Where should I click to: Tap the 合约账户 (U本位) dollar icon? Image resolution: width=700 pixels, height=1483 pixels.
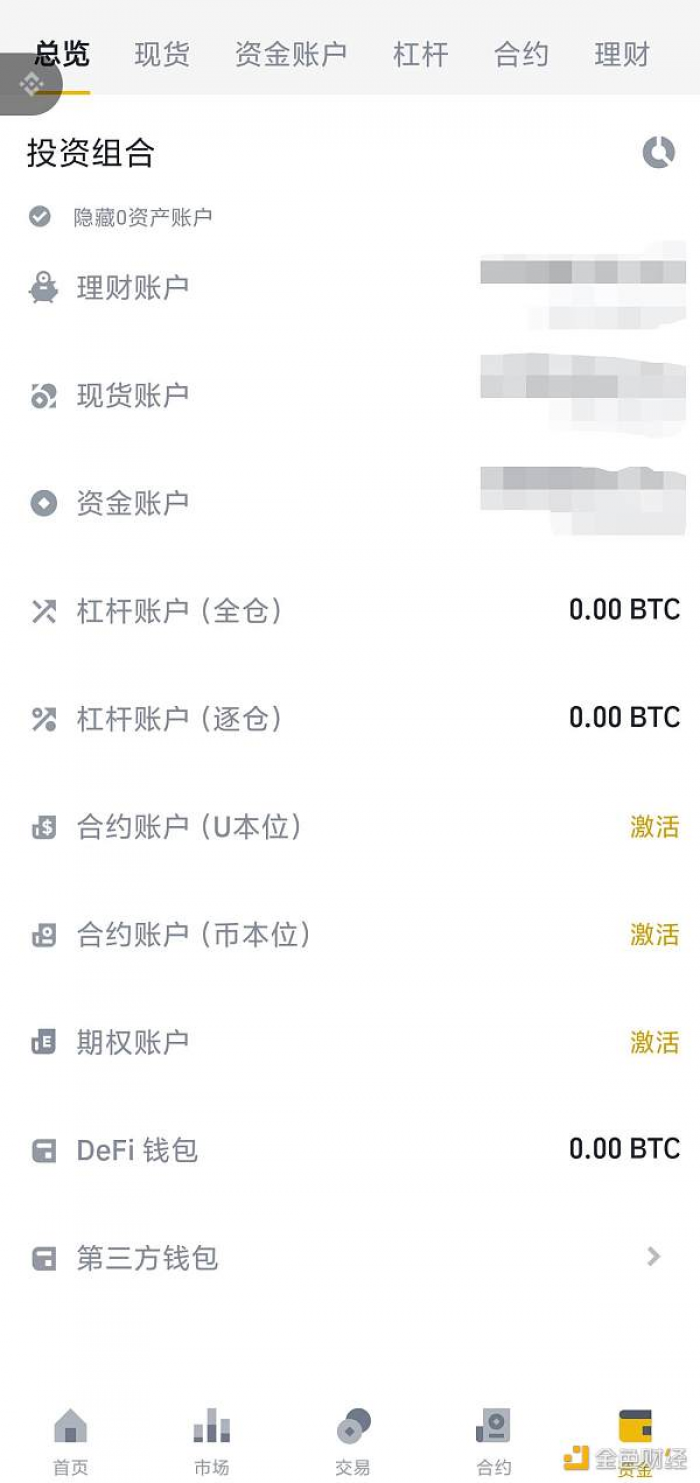pyautogui.click(x=43, y=827)
